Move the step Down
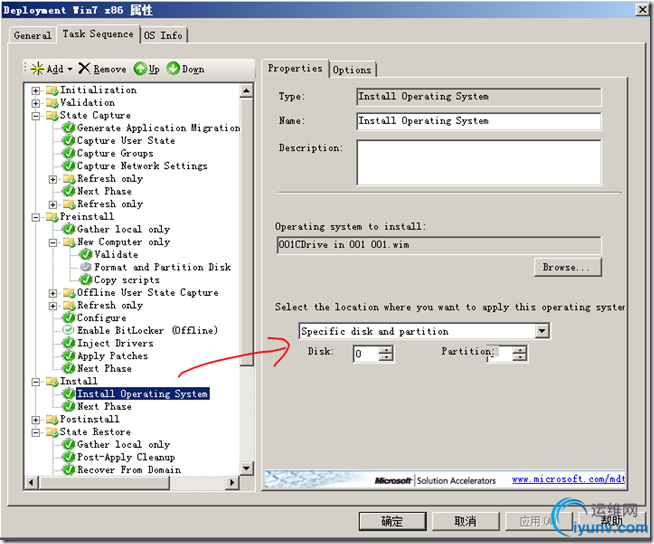The image size is (654, 544). (185, 68)
